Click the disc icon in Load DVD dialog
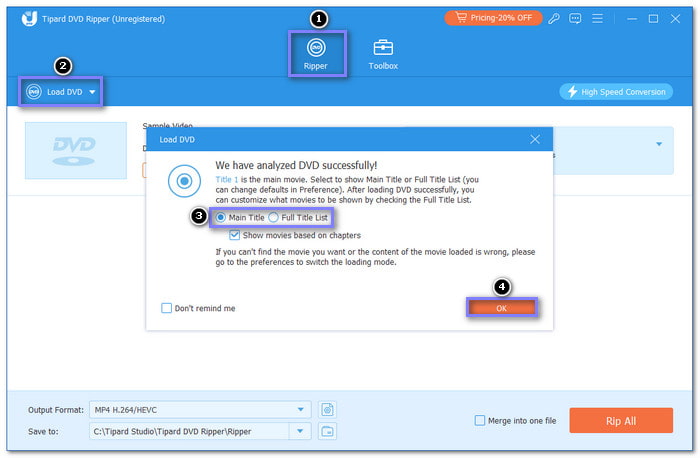The width and height of the screenshot is (700, 458). click(x=184, y=181)
